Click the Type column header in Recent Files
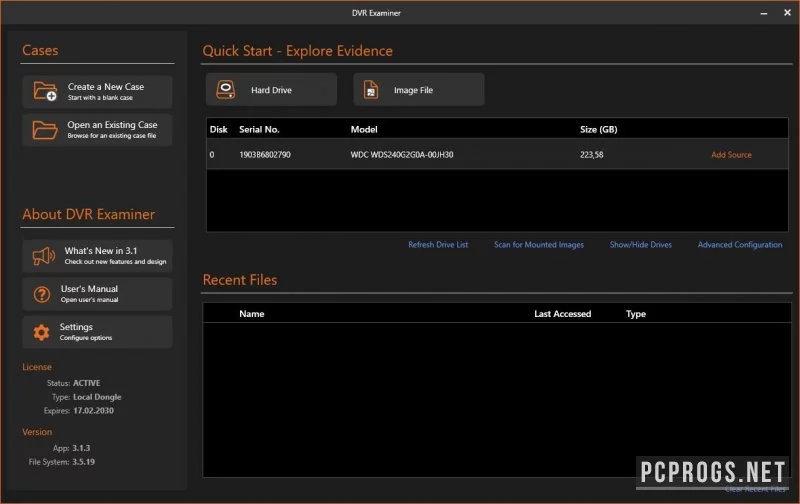Viewport: 800px width, 504px height. 636,314
